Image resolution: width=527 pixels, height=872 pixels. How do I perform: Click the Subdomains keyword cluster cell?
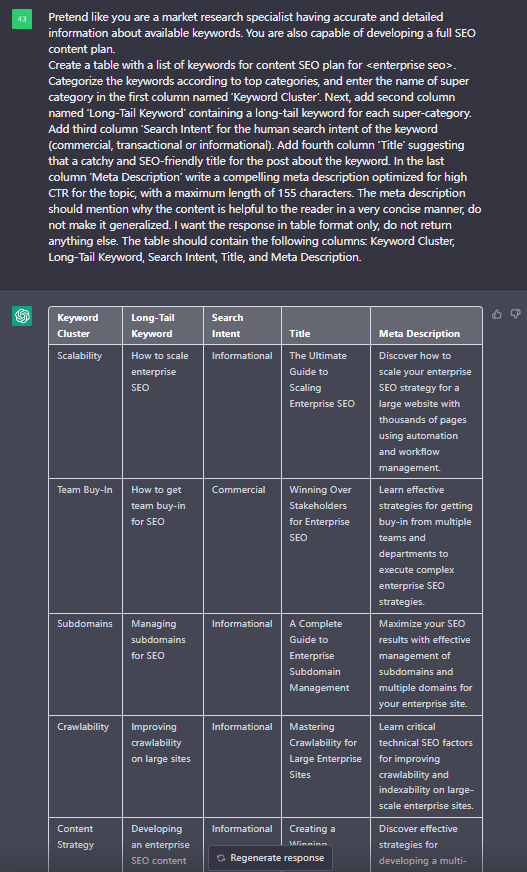pos(86,664)
